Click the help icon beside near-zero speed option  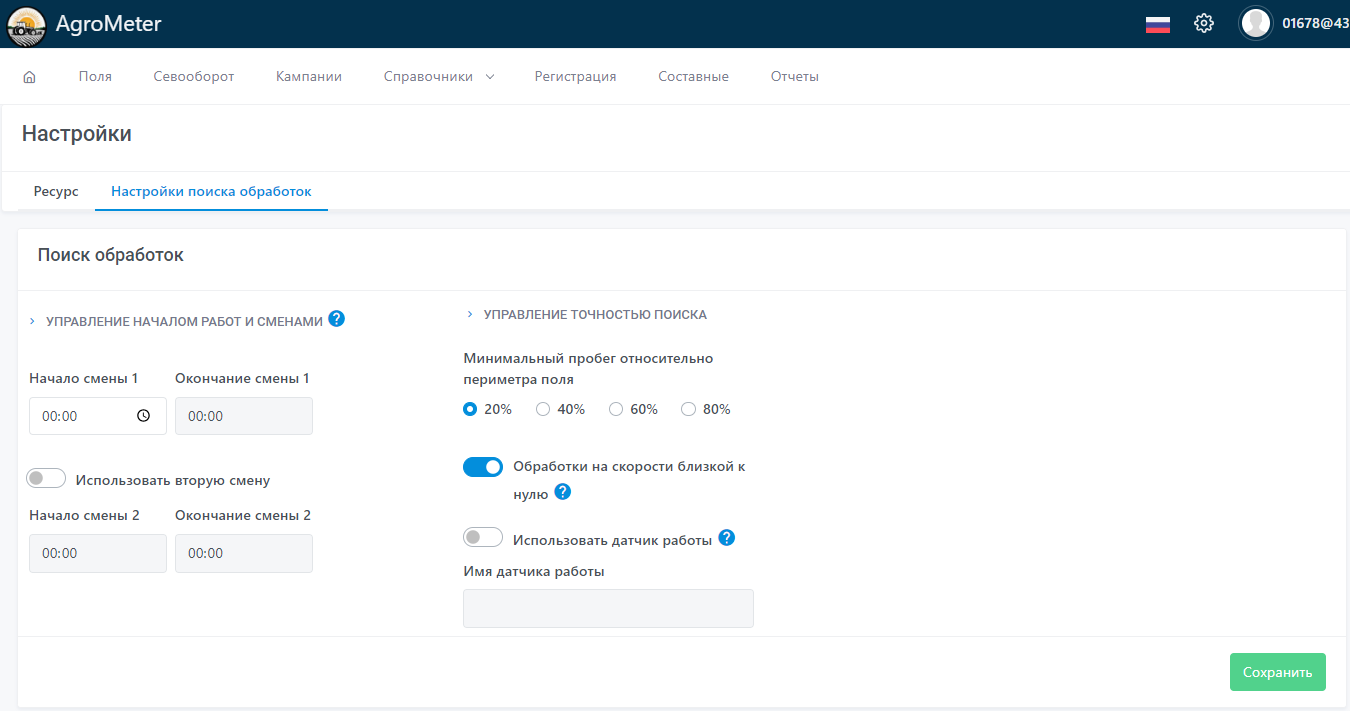pyautogui.click(x=562, y=491)
